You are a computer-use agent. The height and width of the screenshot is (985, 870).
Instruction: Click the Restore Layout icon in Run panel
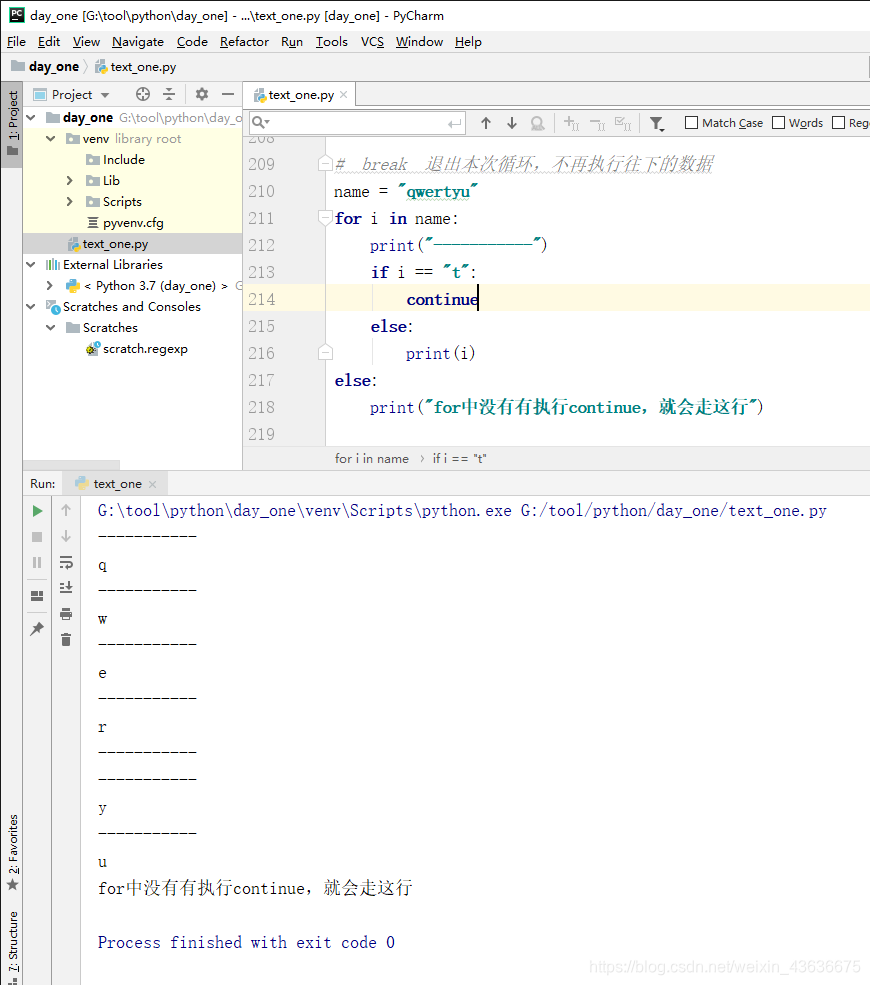(37, 596)
